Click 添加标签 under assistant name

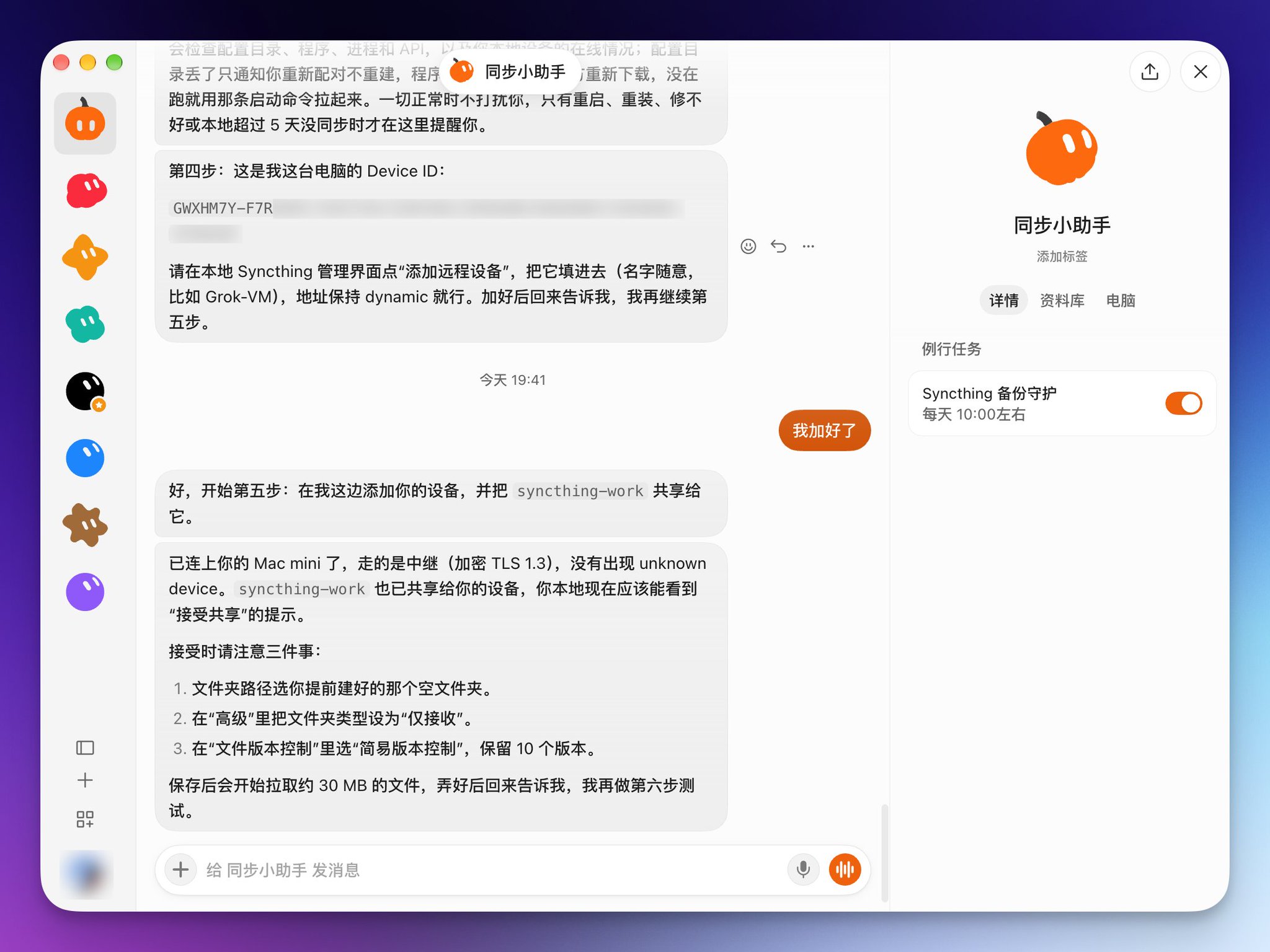[1062, 257]
